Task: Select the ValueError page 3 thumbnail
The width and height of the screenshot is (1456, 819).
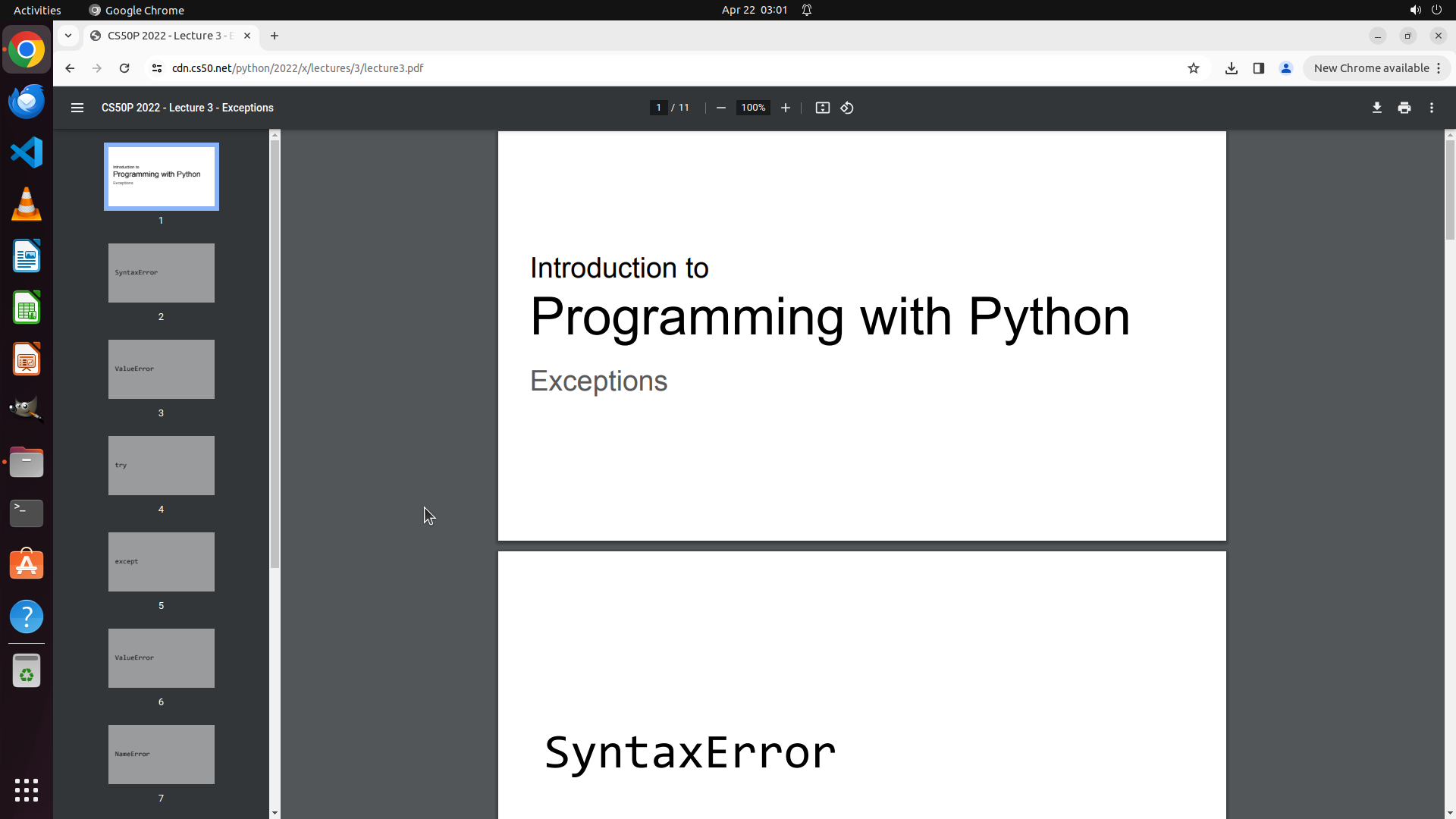Action: click(161, 369)
